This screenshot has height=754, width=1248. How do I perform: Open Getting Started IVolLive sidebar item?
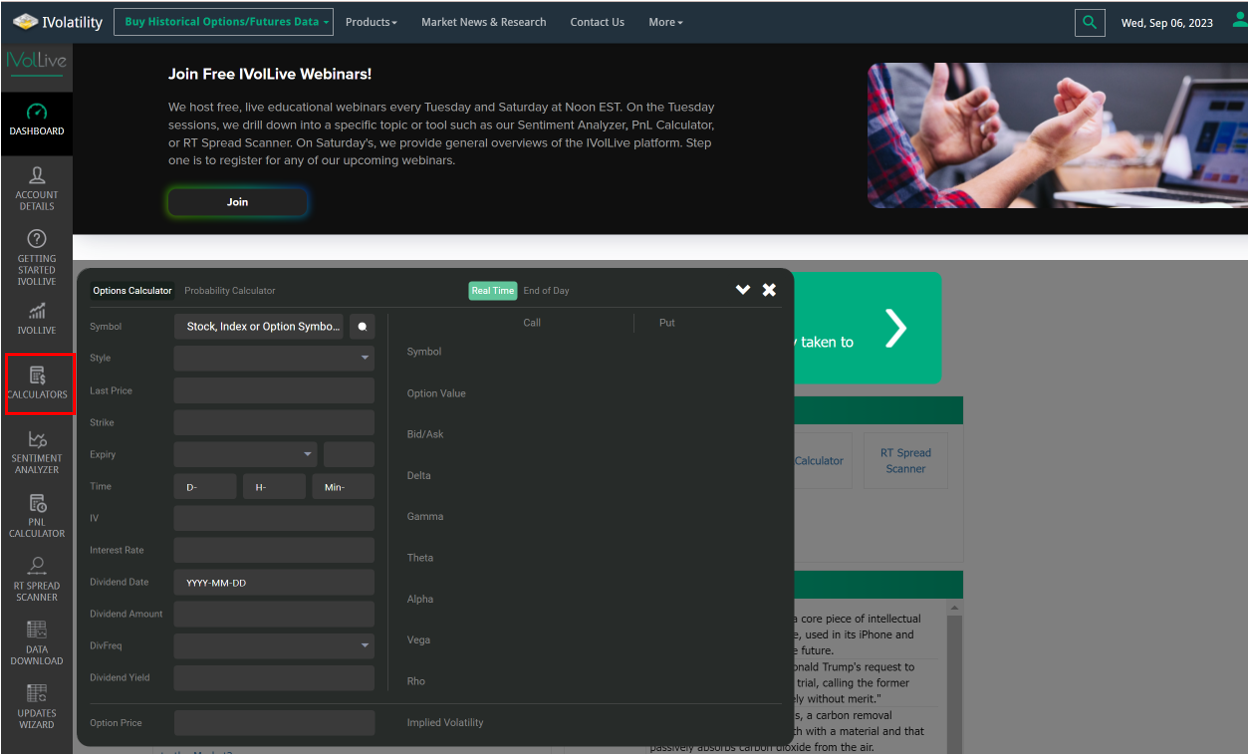[x=36, y=257]
